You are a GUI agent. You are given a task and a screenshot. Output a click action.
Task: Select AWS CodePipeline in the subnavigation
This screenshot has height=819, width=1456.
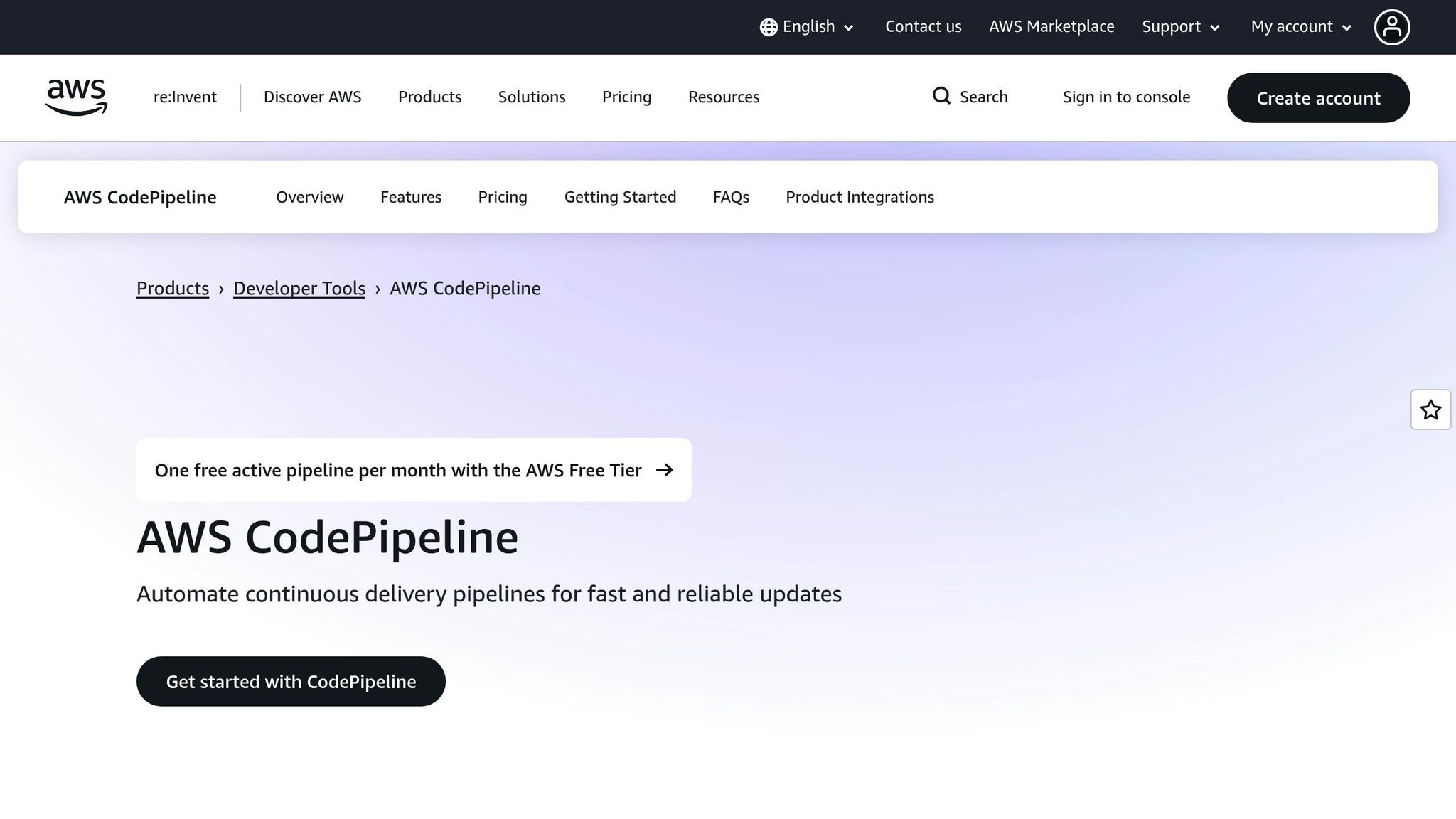click(x=139, y=197)
